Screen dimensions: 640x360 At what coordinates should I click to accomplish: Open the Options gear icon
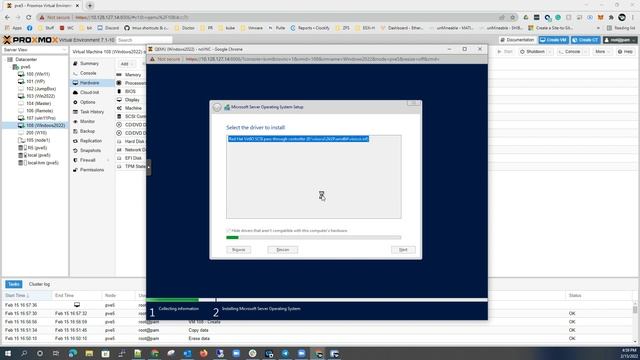[76, 102]
